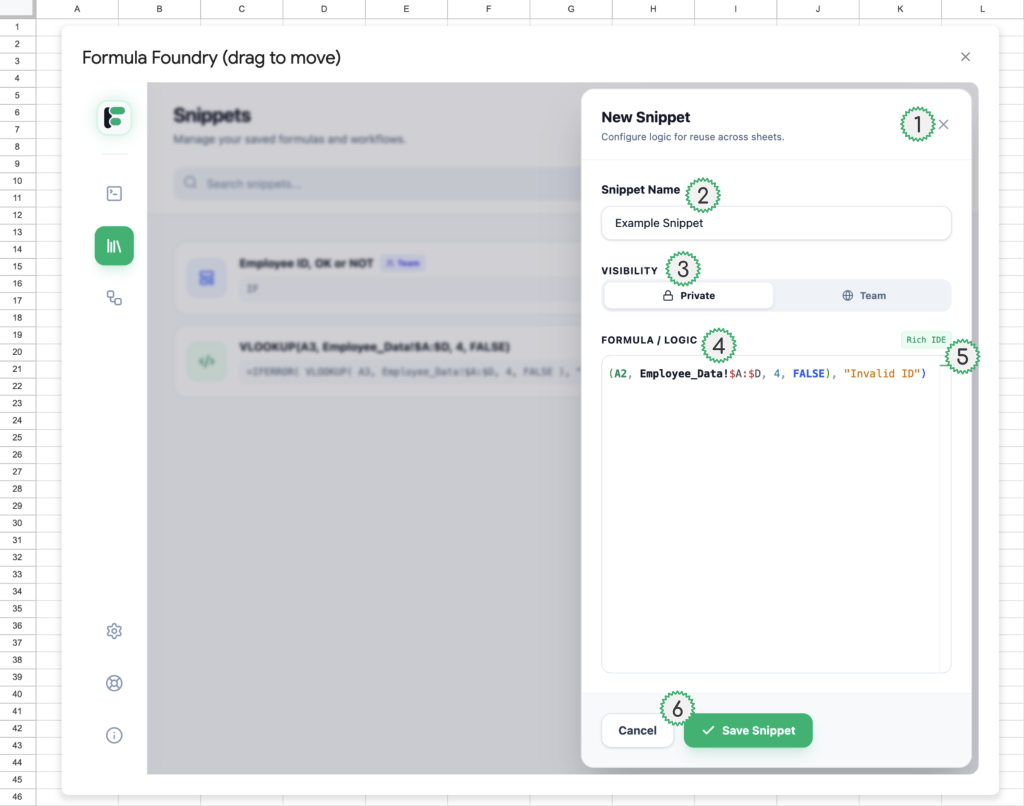Open the workflows icon in sidebar
The height and width of the screenshot is (806, 1024).
pyautogui.click(x=114, y=298)
